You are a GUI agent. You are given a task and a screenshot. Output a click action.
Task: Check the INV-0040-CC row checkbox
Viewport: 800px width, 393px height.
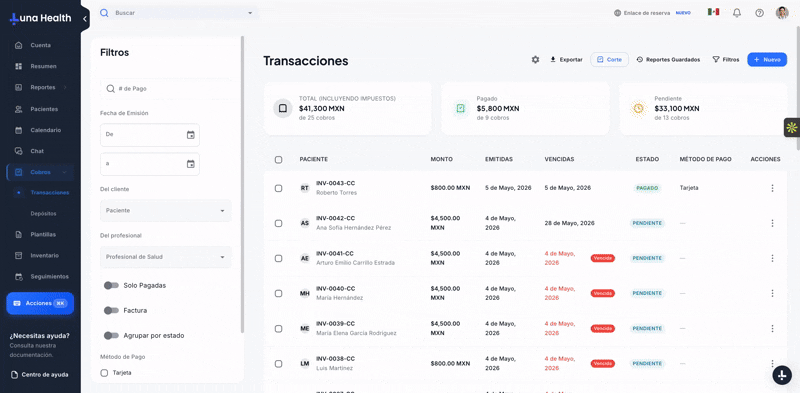[x=279, y=294]
